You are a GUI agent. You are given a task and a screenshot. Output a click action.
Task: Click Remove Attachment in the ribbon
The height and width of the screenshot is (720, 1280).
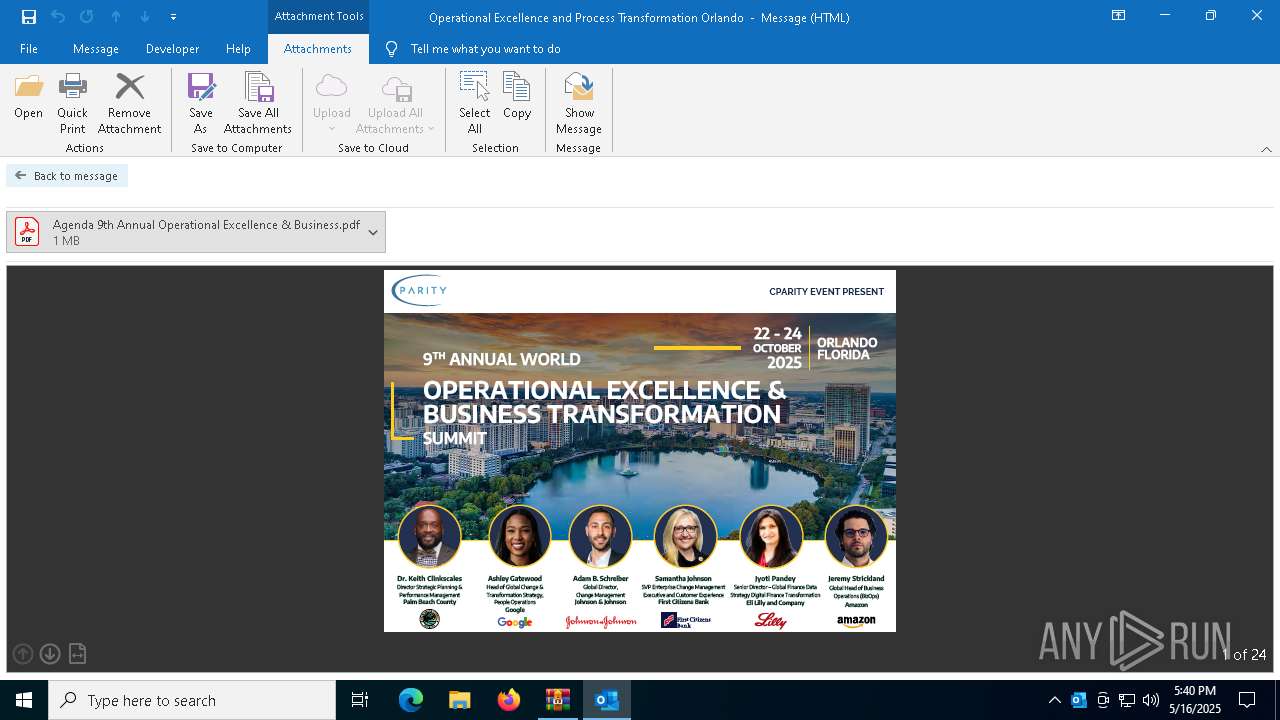[x=129, y=103]
